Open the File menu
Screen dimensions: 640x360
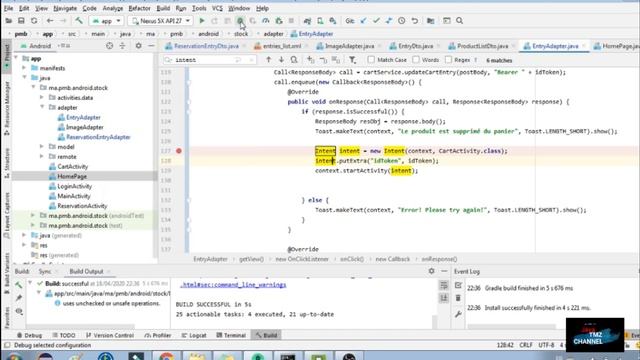coord(8,8)
